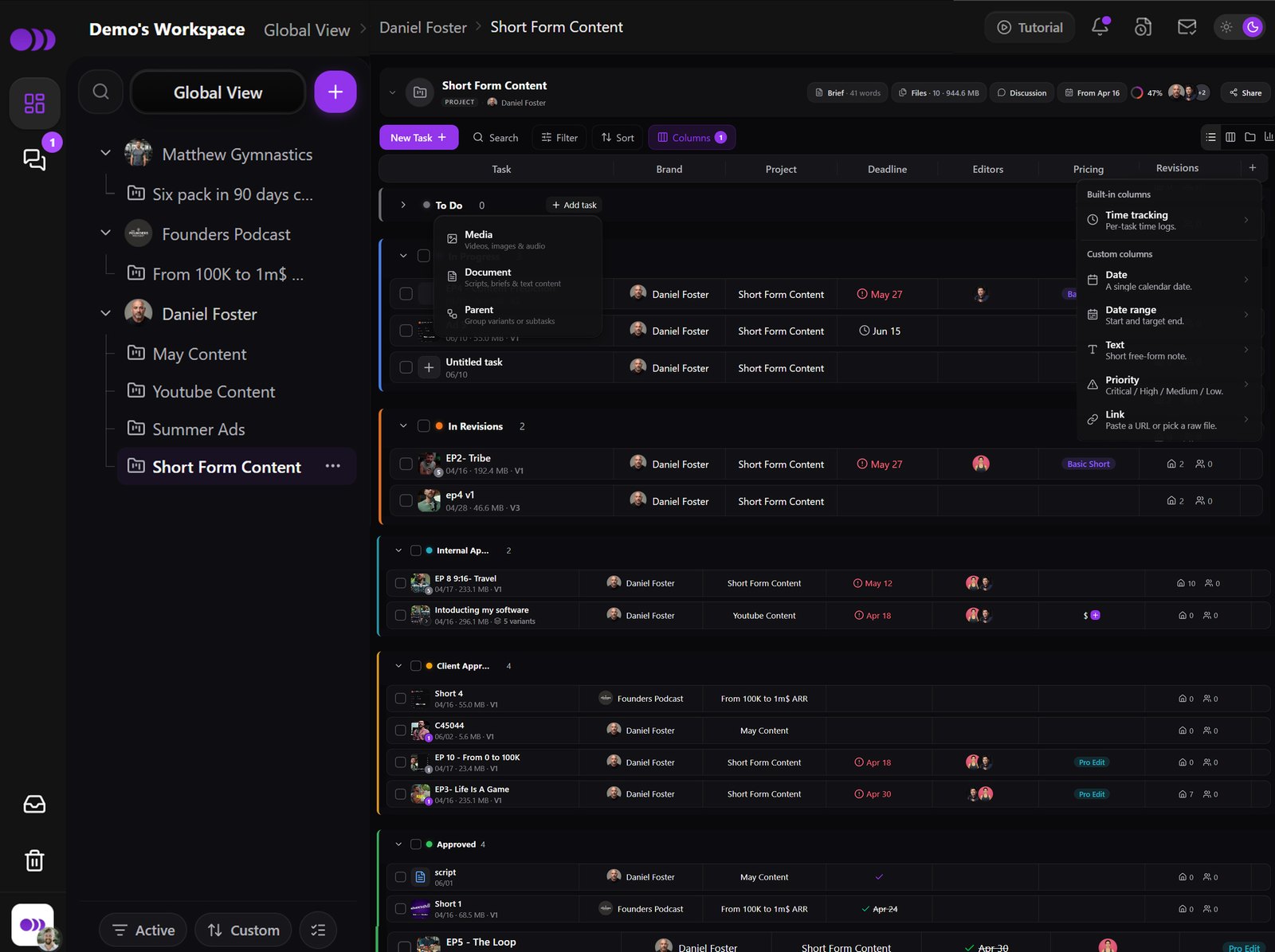Tick the checkbox for ep4 v1 task

[x=406, y=501]
